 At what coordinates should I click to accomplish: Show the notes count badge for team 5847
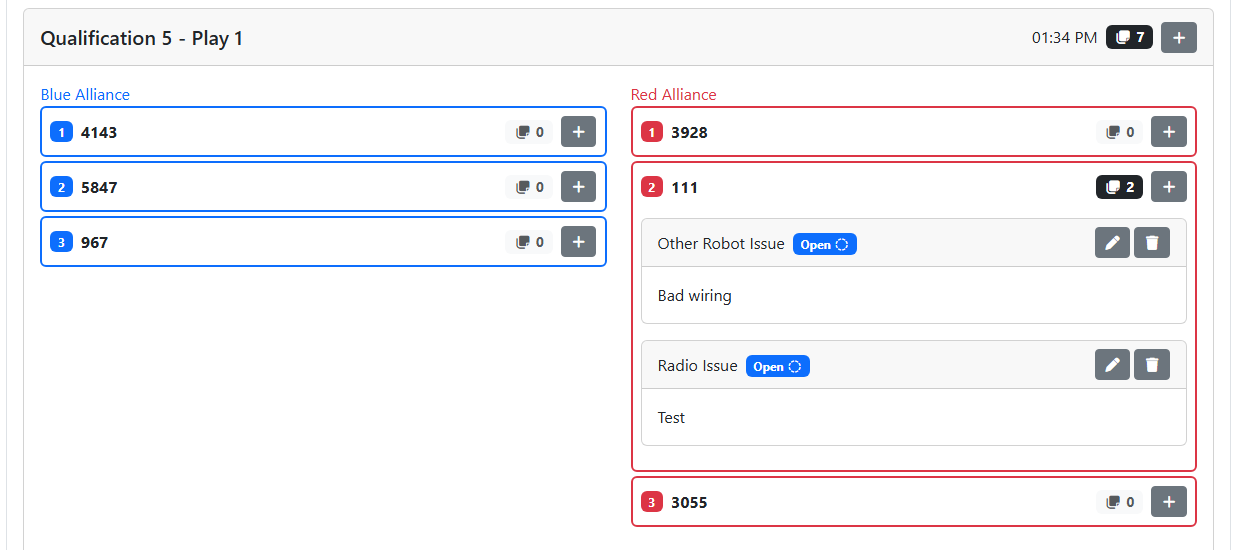[x=529, y=187]
